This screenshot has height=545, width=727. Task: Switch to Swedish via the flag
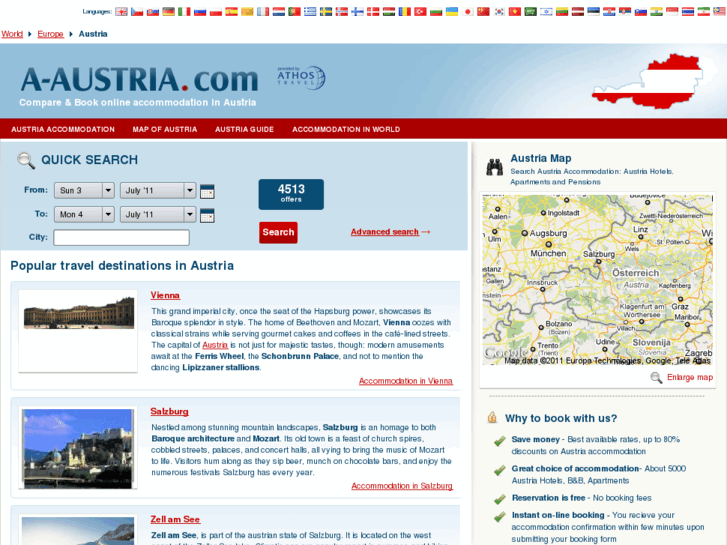pos(326,12)
